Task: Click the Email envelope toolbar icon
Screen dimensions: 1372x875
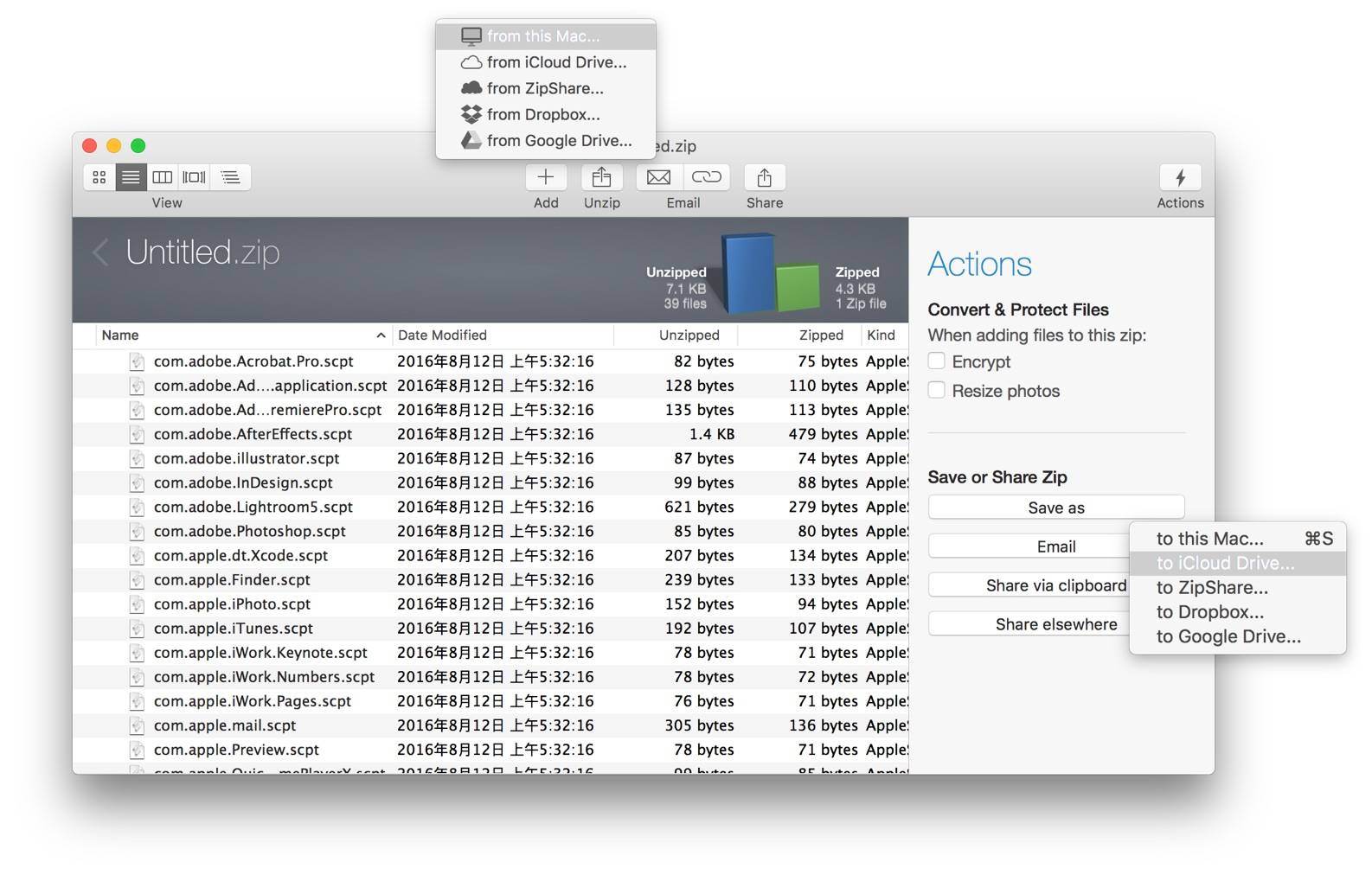Action: [659, 177]
